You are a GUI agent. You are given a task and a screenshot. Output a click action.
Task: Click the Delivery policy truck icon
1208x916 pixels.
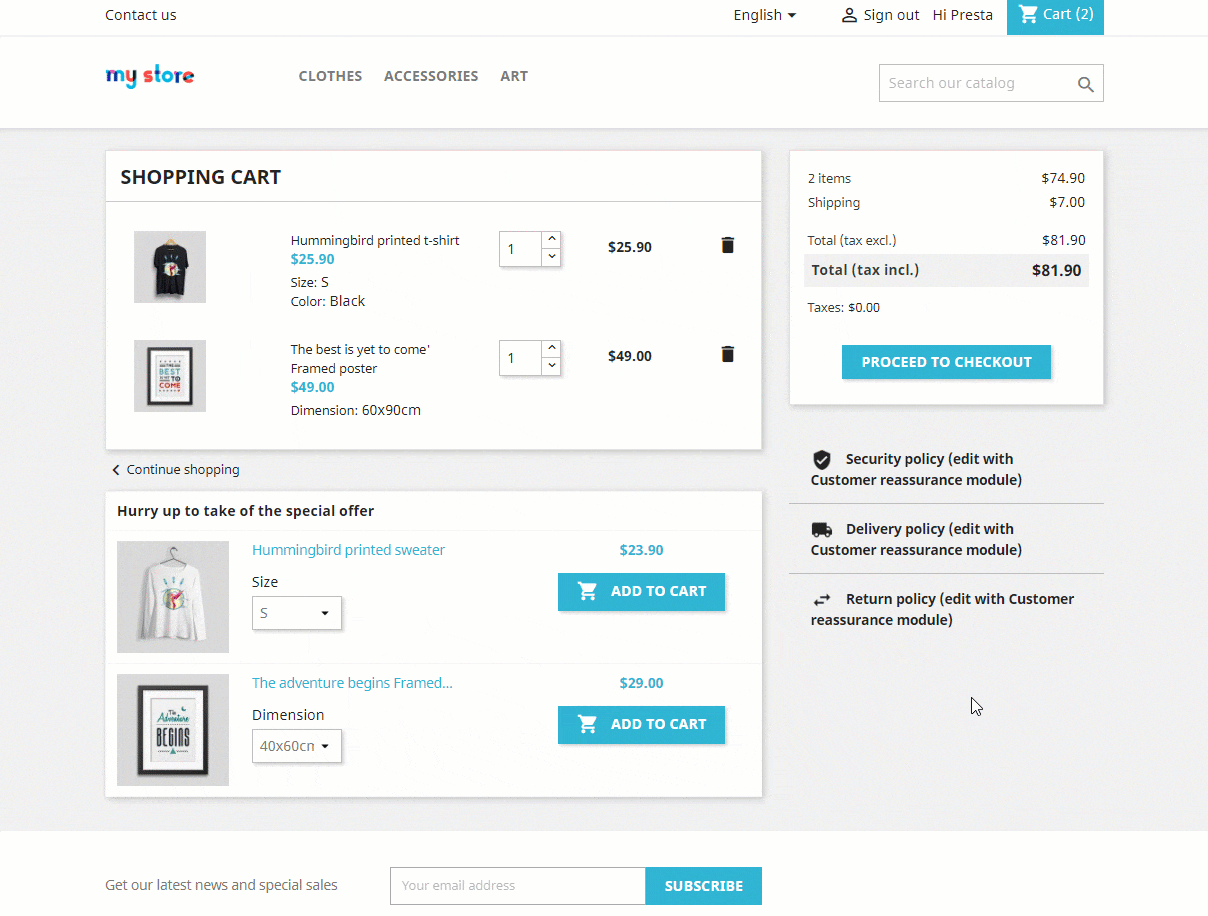click(822, 530)
